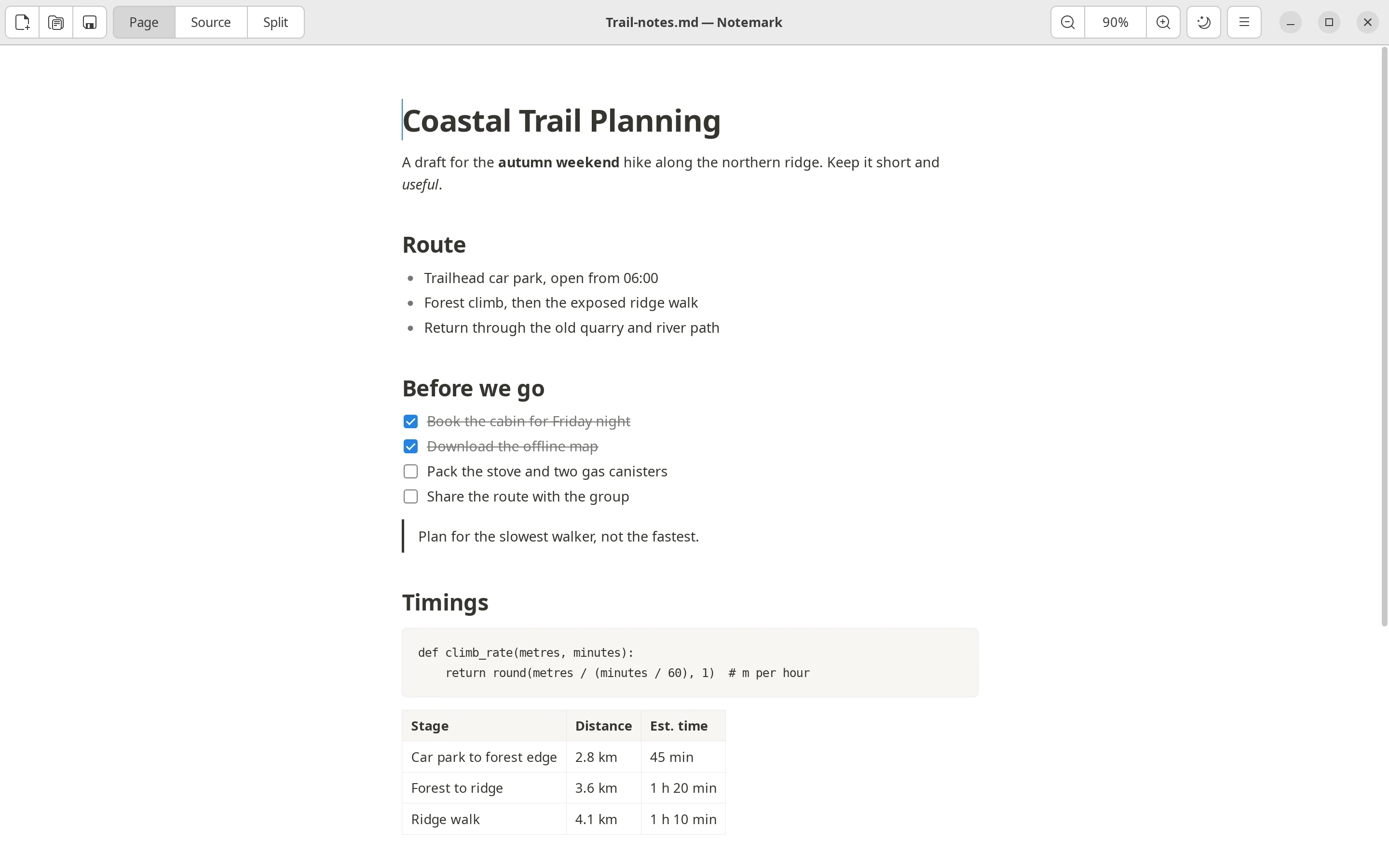Screen dimensions: 1389x868
Task: Click the 'Route' heading
Action: (434, 244)
